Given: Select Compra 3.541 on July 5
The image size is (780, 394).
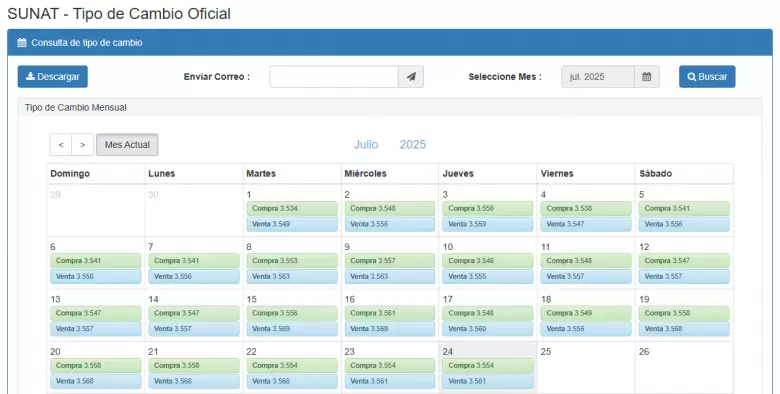Looking at the screenshot, I should click(x=684, y=208).
